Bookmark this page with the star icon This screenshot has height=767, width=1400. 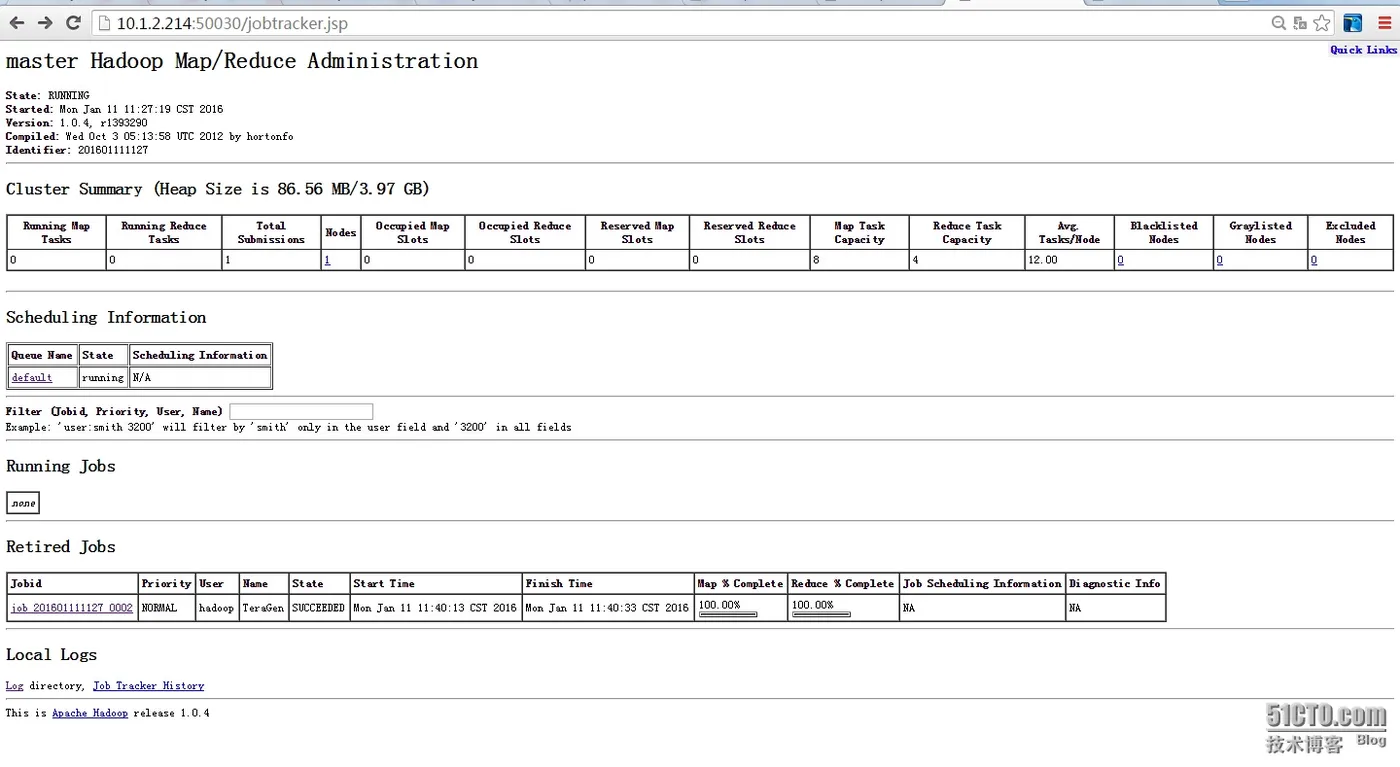[1322, 23]
